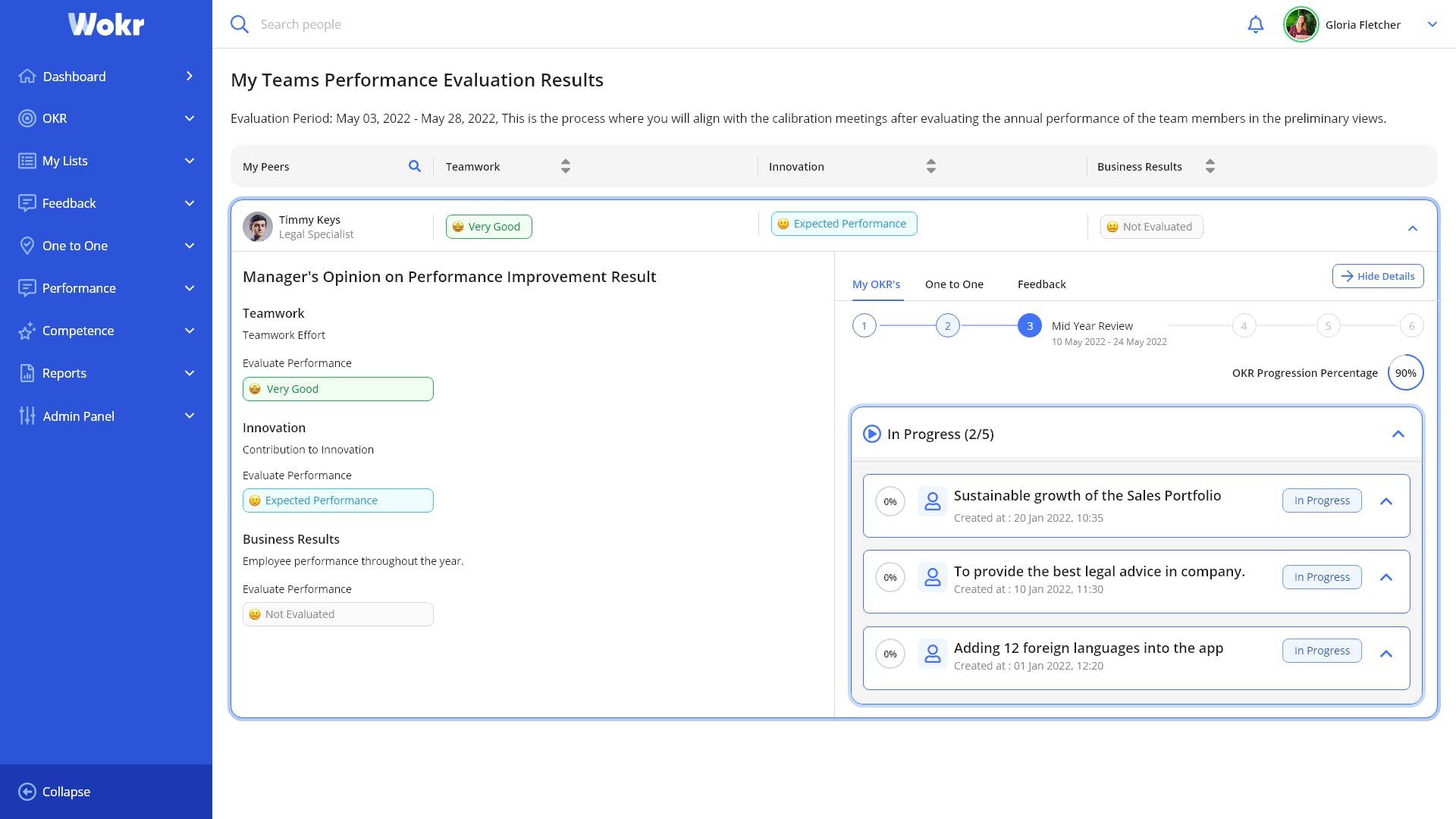Click the OKR target icon in sidebar
1456x819 pixels.
[x=27, y=118]
